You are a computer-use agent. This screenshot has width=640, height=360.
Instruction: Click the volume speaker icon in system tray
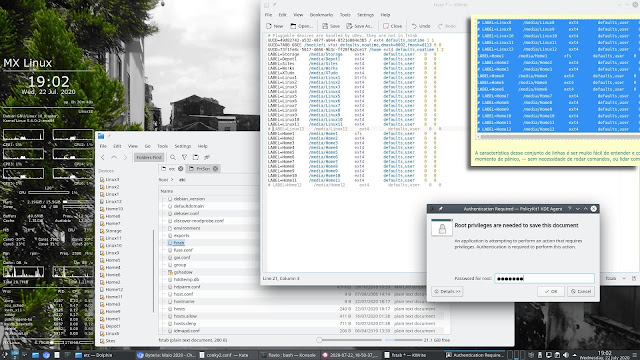pyautogui.click(x=566, y=355)
